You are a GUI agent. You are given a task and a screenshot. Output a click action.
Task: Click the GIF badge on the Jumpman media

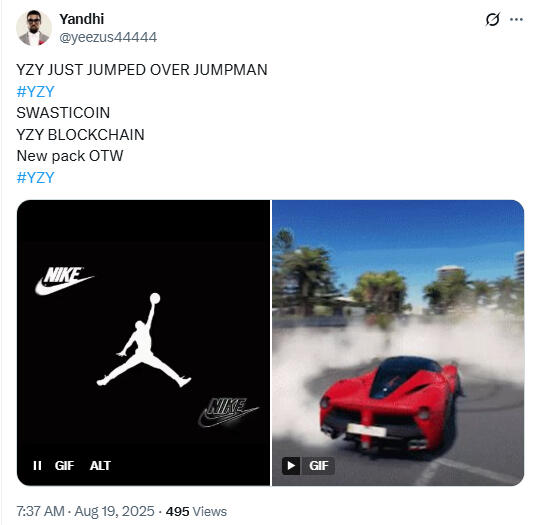click(x=64, y=465)
